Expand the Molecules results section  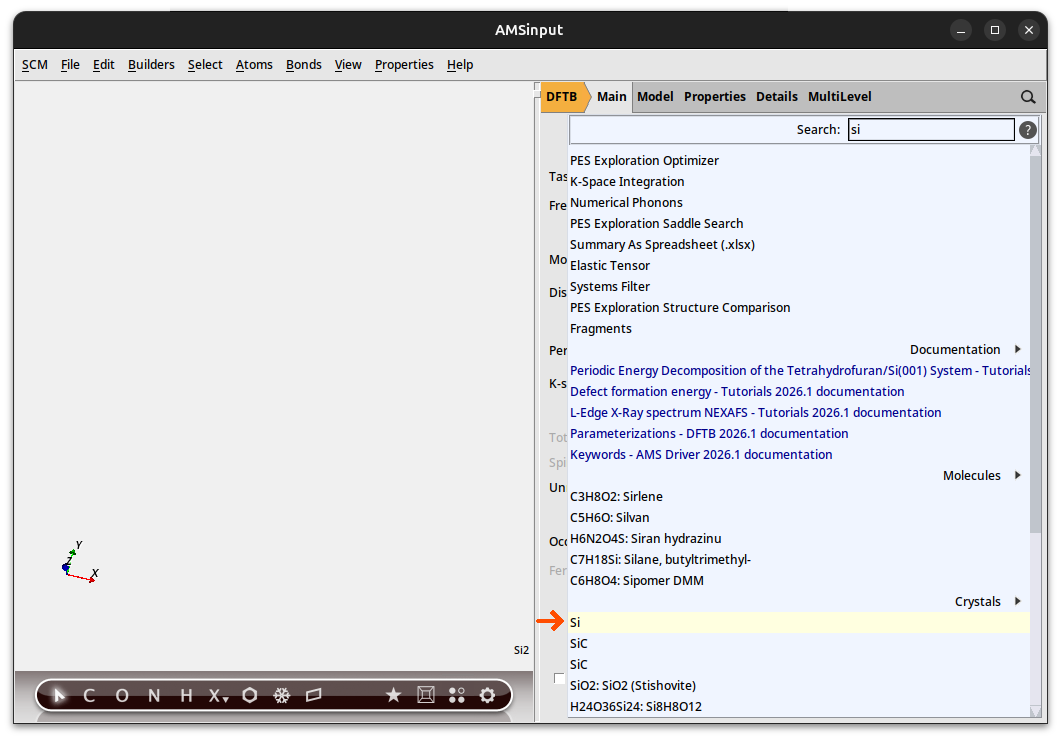1017,476
